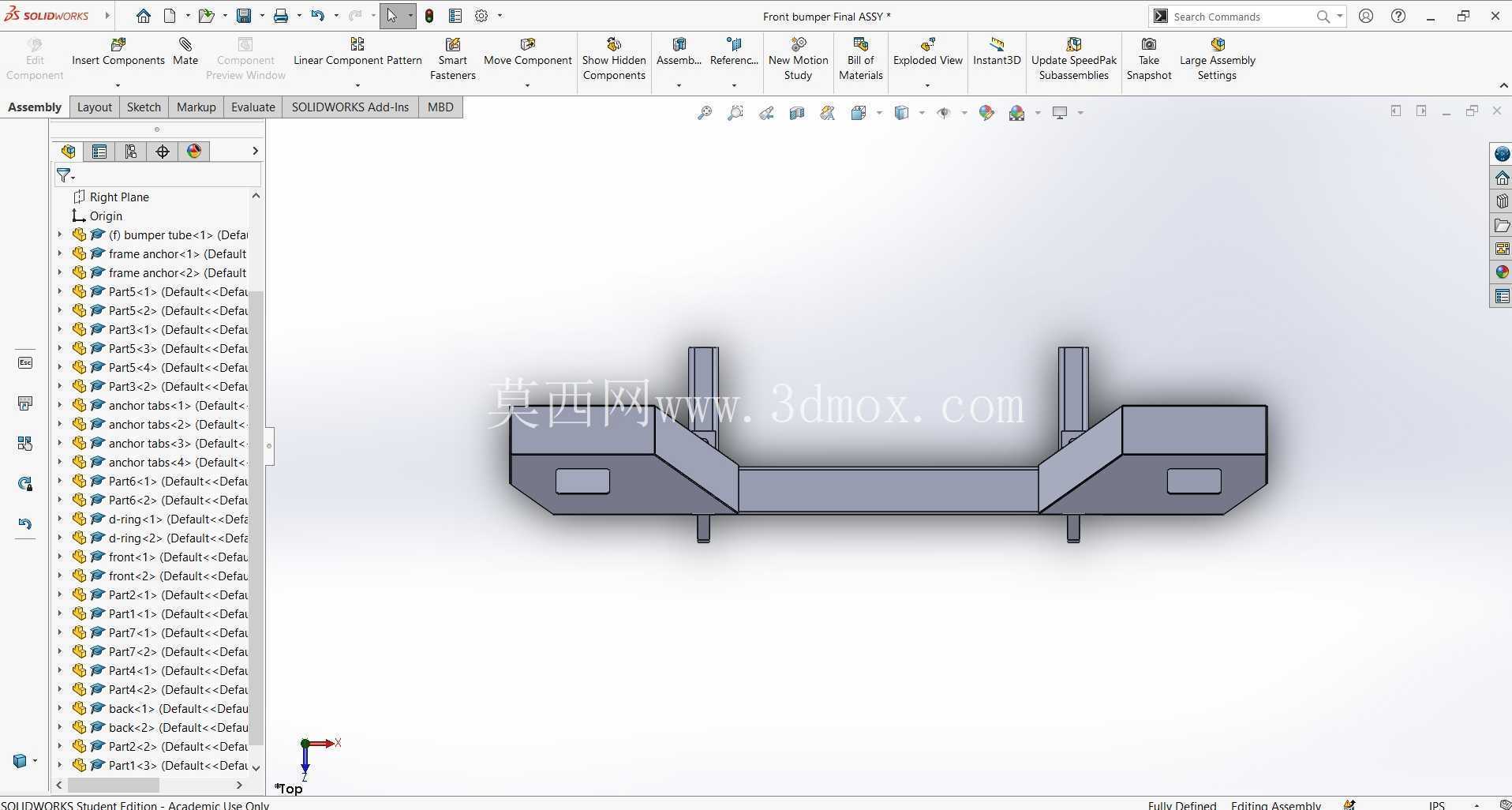1512x810 pixels.
Task: Open the SOLIDWORKS Add-Ins tab
Action: click(350, 107)
